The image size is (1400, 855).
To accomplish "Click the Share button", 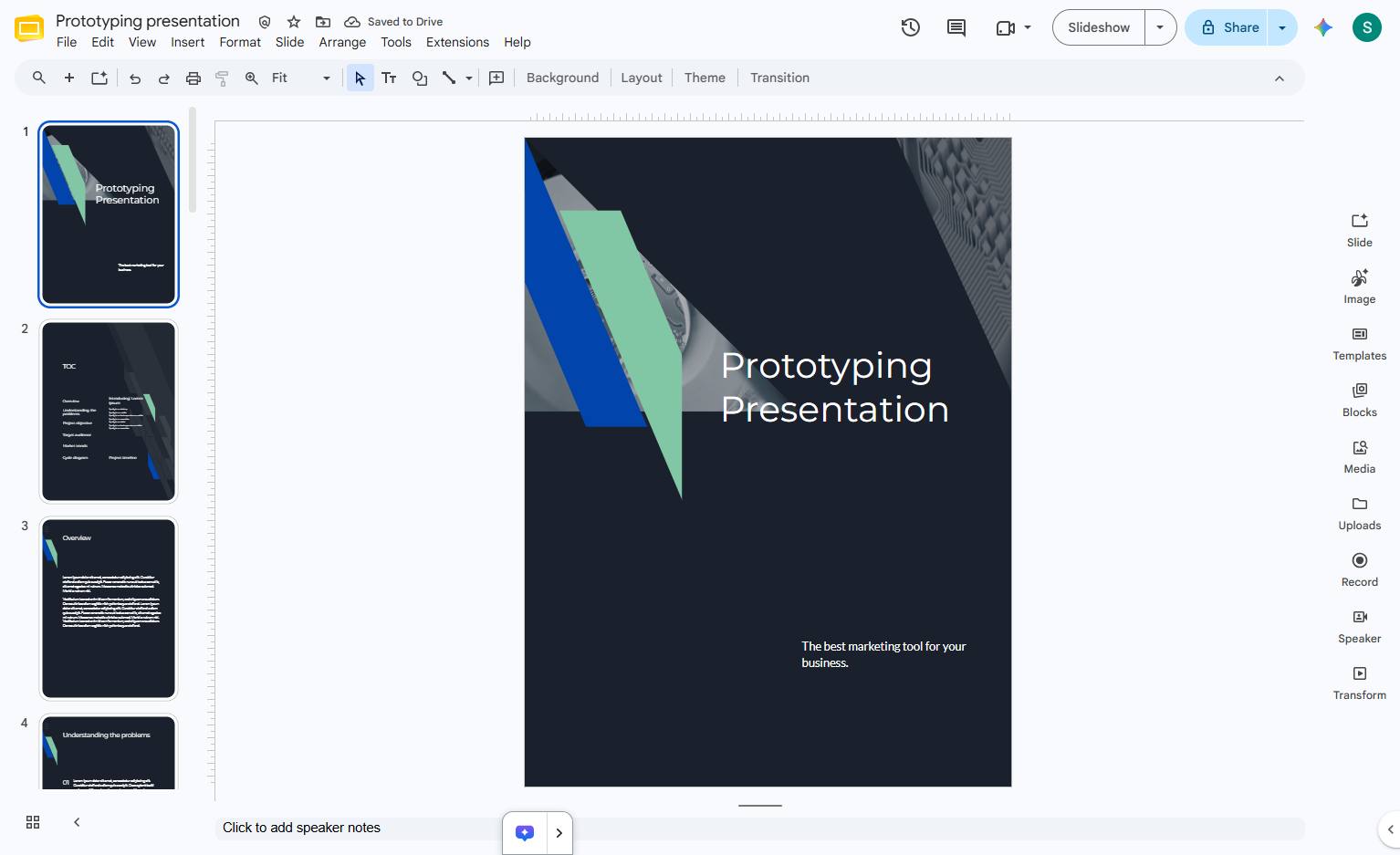I will coord(1228,27).
